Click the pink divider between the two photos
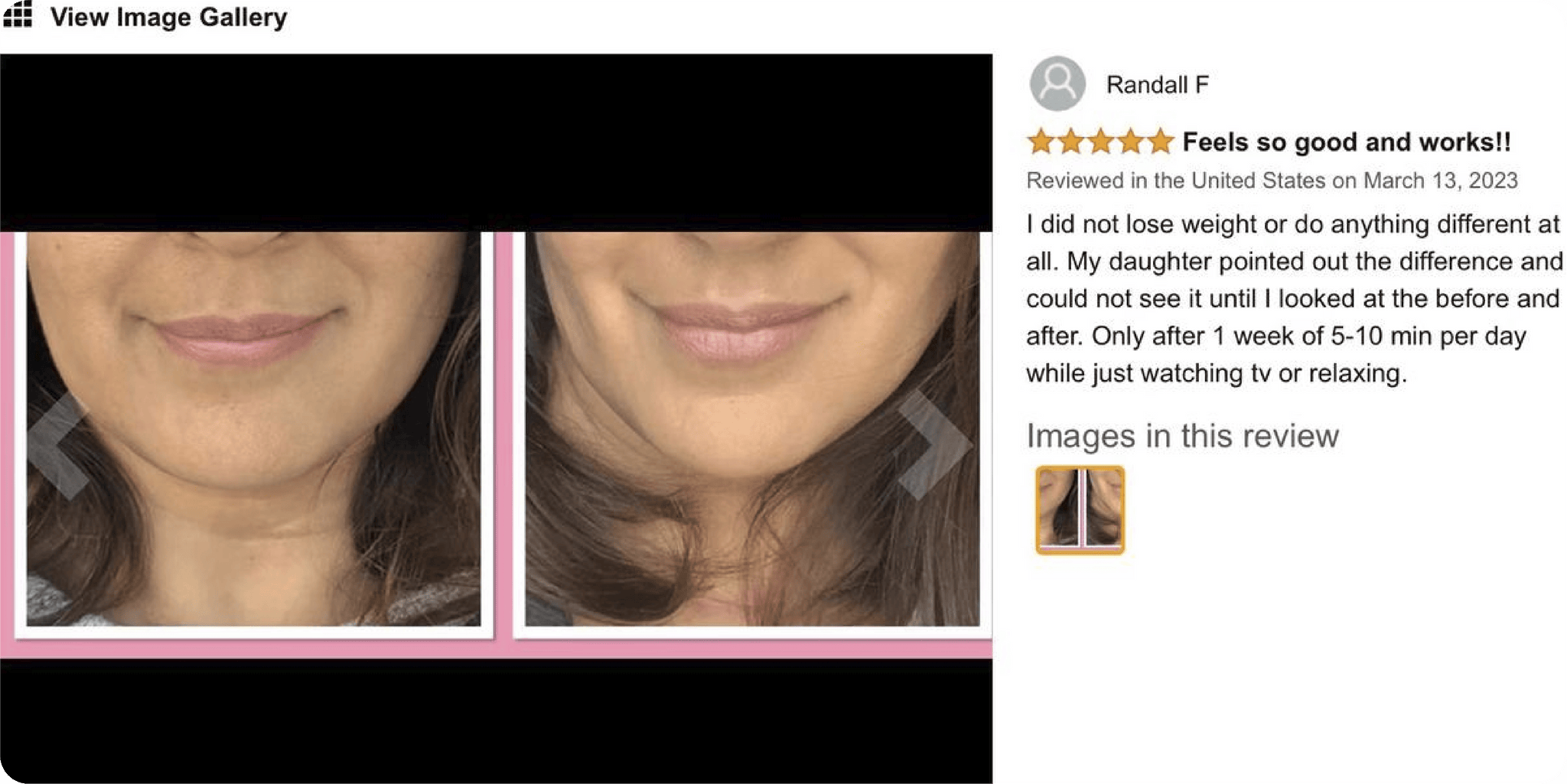 [503, 432]
